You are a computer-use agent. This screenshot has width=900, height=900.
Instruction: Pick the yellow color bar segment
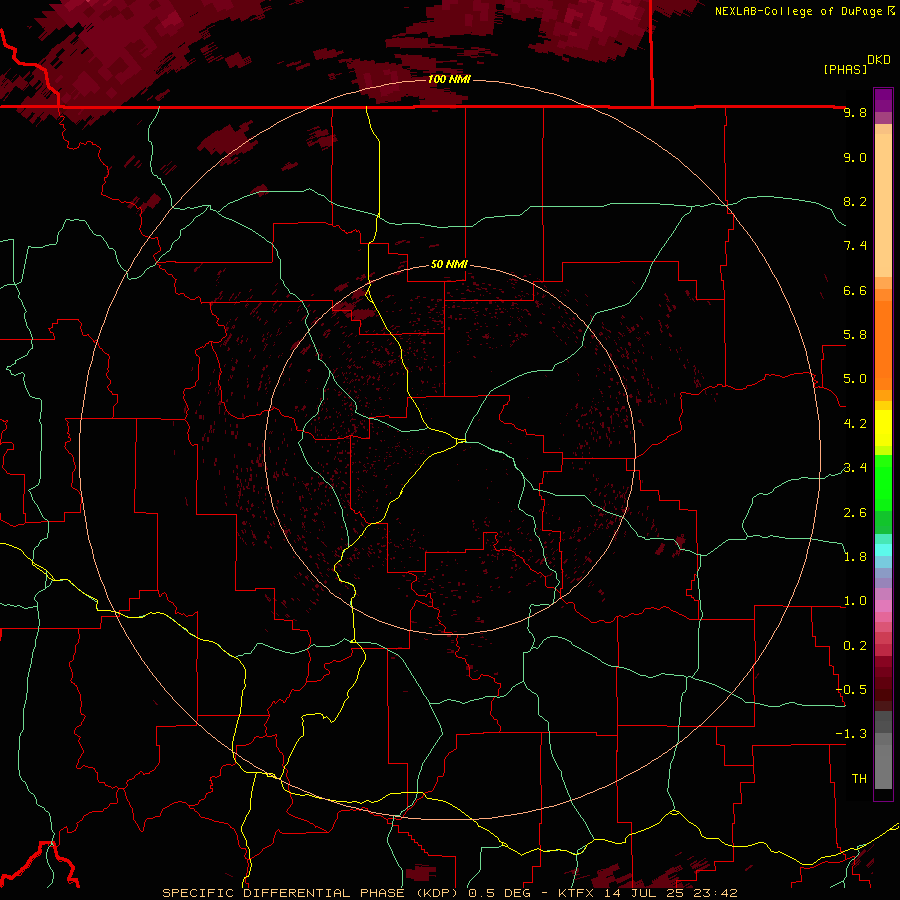[883, 428]
